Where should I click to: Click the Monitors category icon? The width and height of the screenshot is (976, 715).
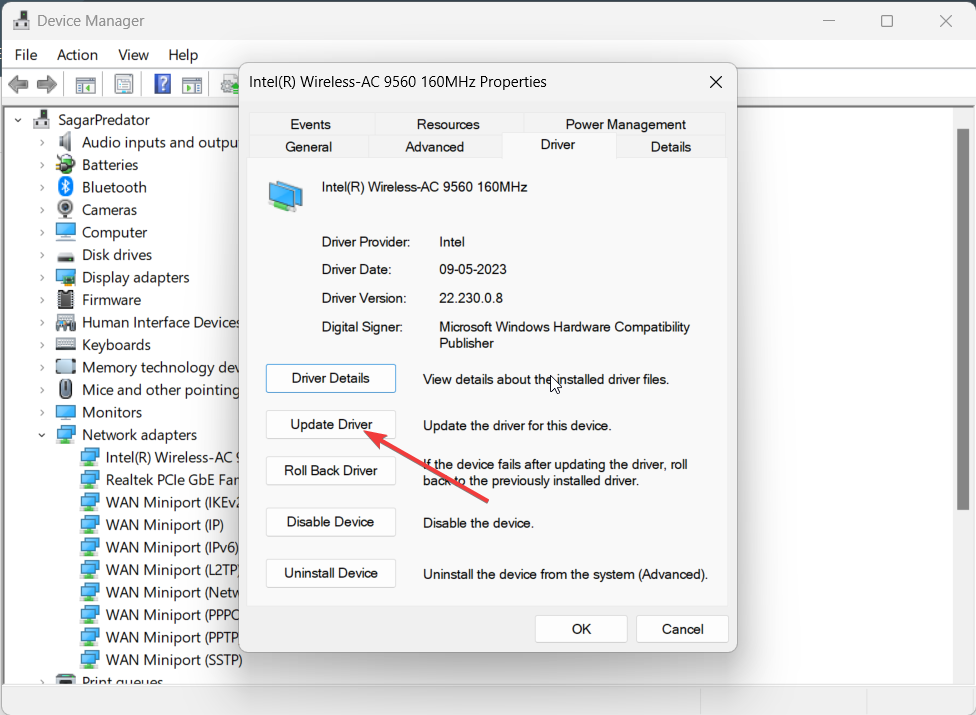pyautogui.click(x=65, y=412)
